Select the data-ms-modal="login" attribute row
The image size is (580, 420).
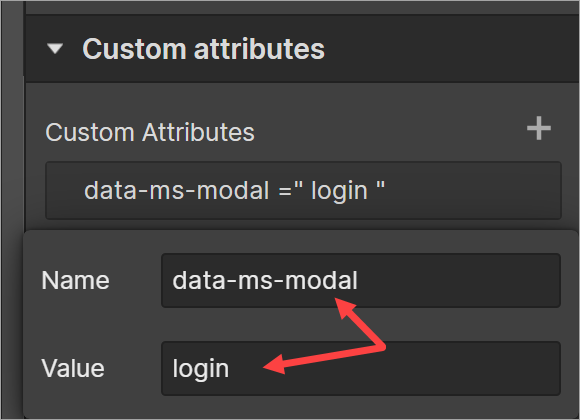pyautogui.click(x=303, y=191)
